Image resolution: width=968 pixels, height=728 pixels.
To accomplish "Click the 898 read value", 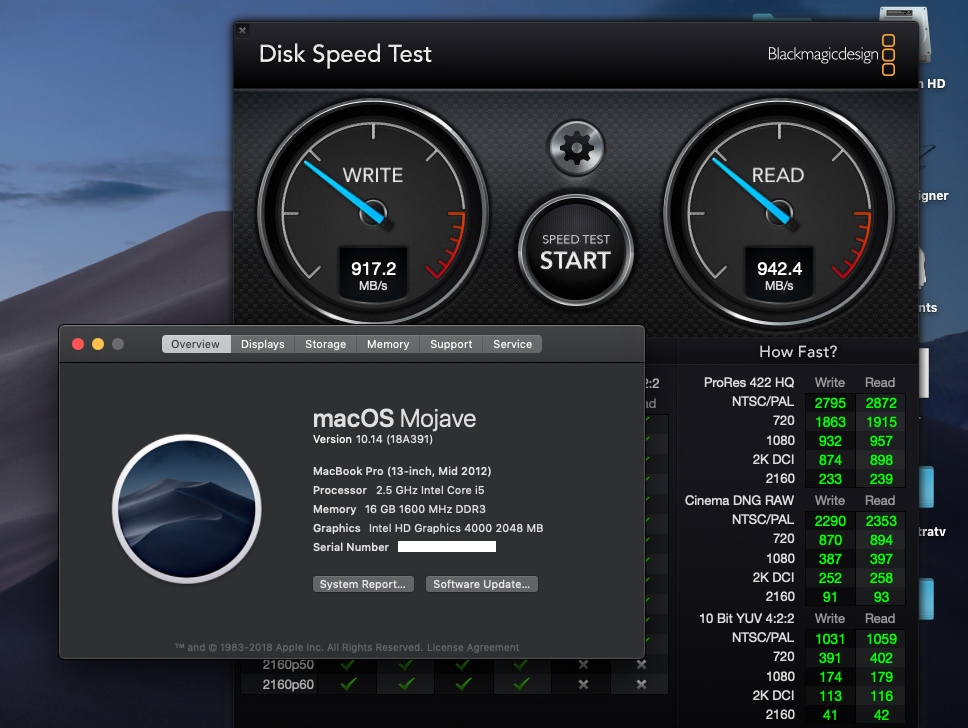I will (881, 460).
